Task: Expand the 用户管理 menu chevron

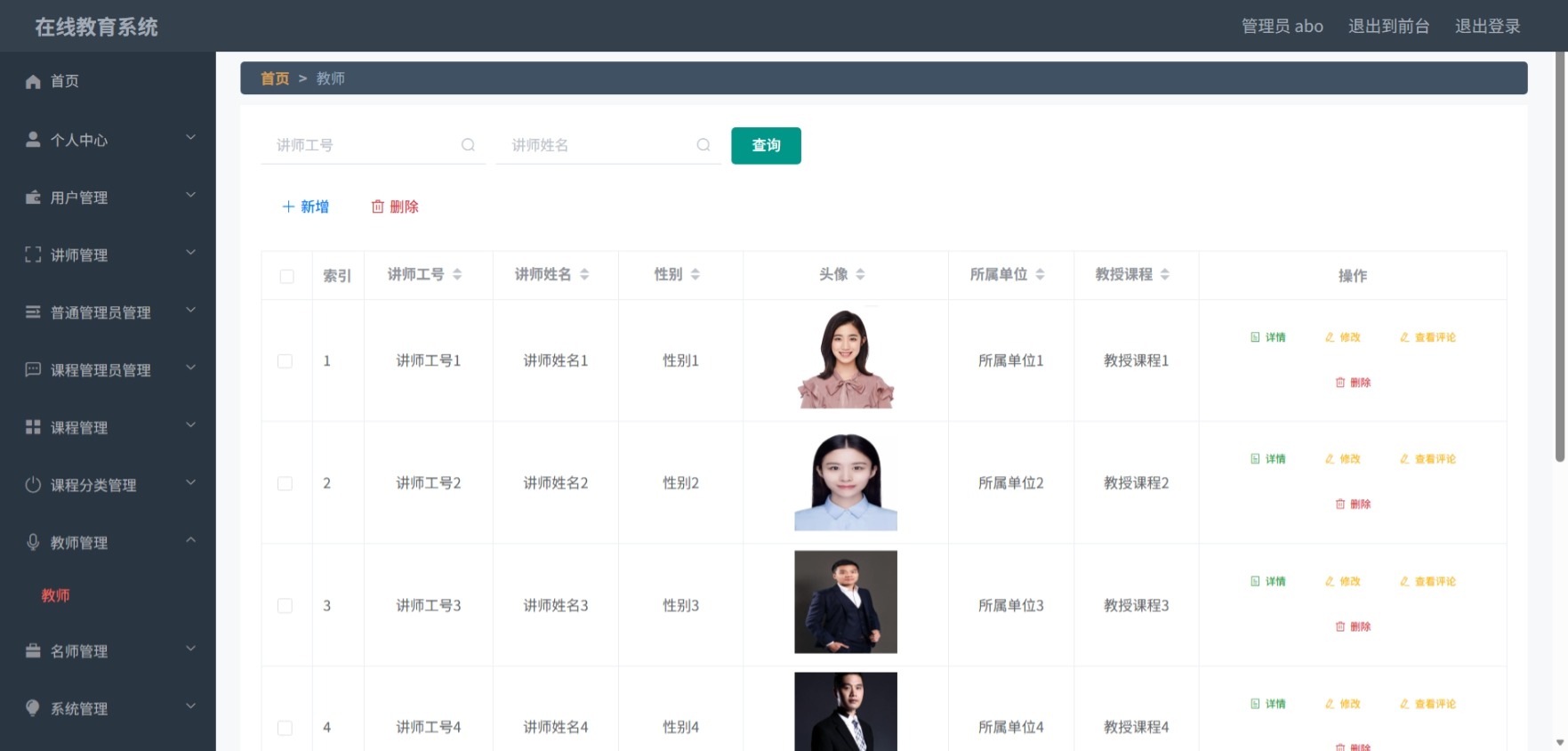Action: [190, 195]
